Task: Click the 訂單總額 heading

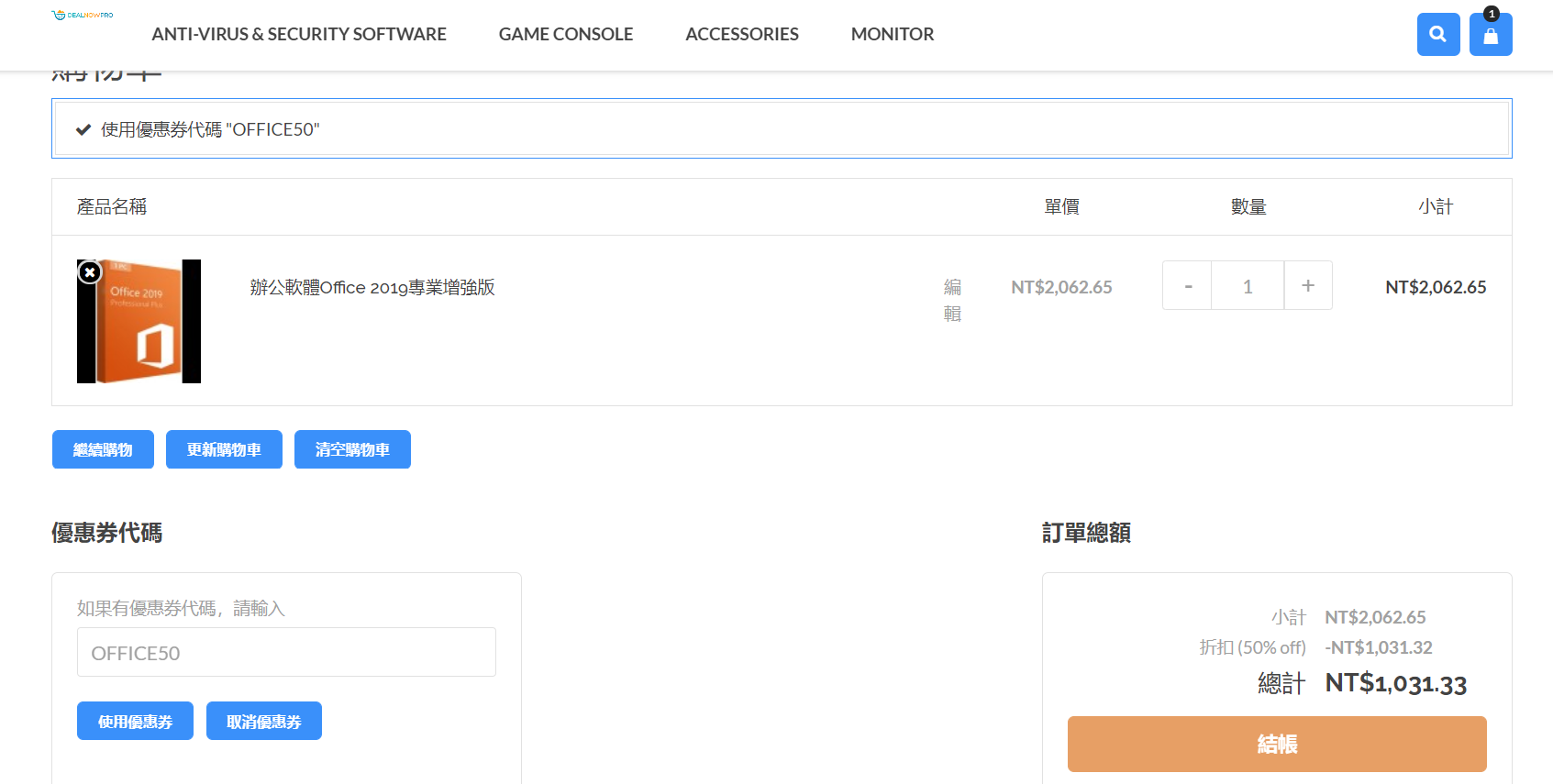Action: click(x=1086, y=533)
